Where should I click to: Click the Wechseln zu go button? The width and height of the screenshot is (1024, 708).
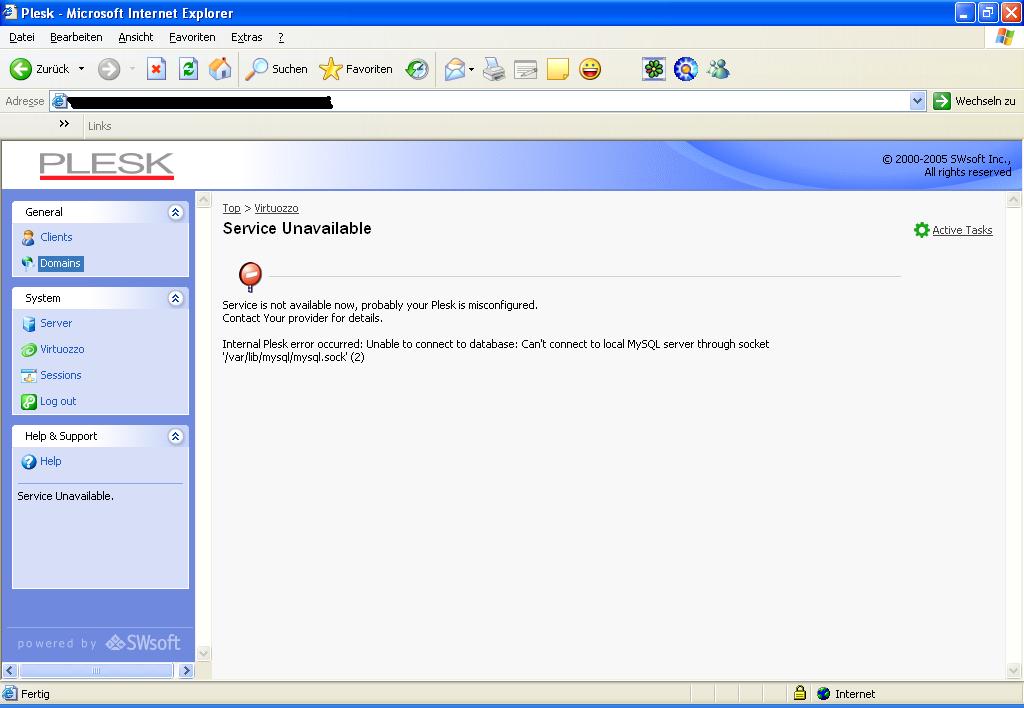(974, 101)
